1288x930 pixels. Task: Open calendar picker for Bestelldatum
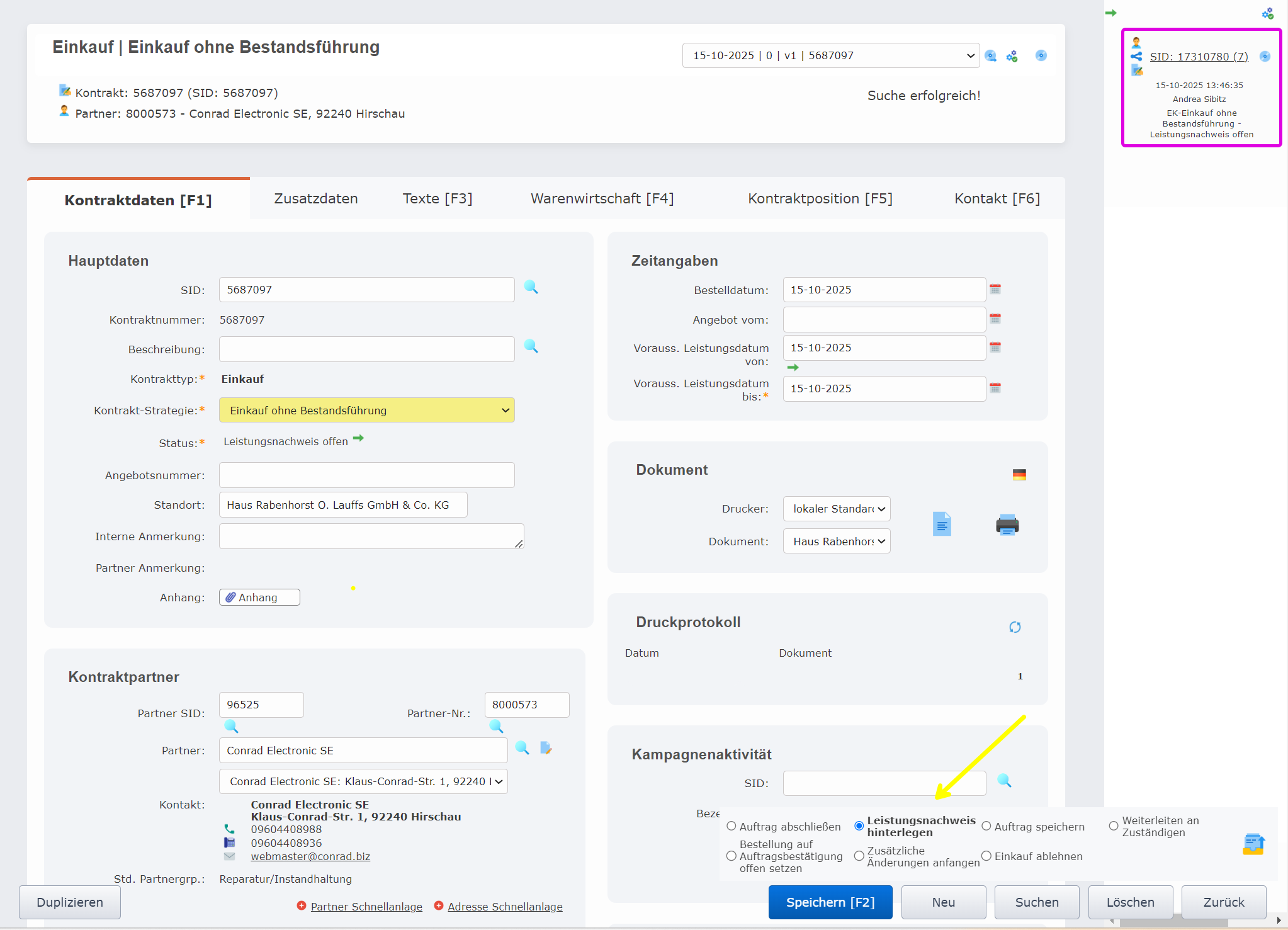[995, 289]
